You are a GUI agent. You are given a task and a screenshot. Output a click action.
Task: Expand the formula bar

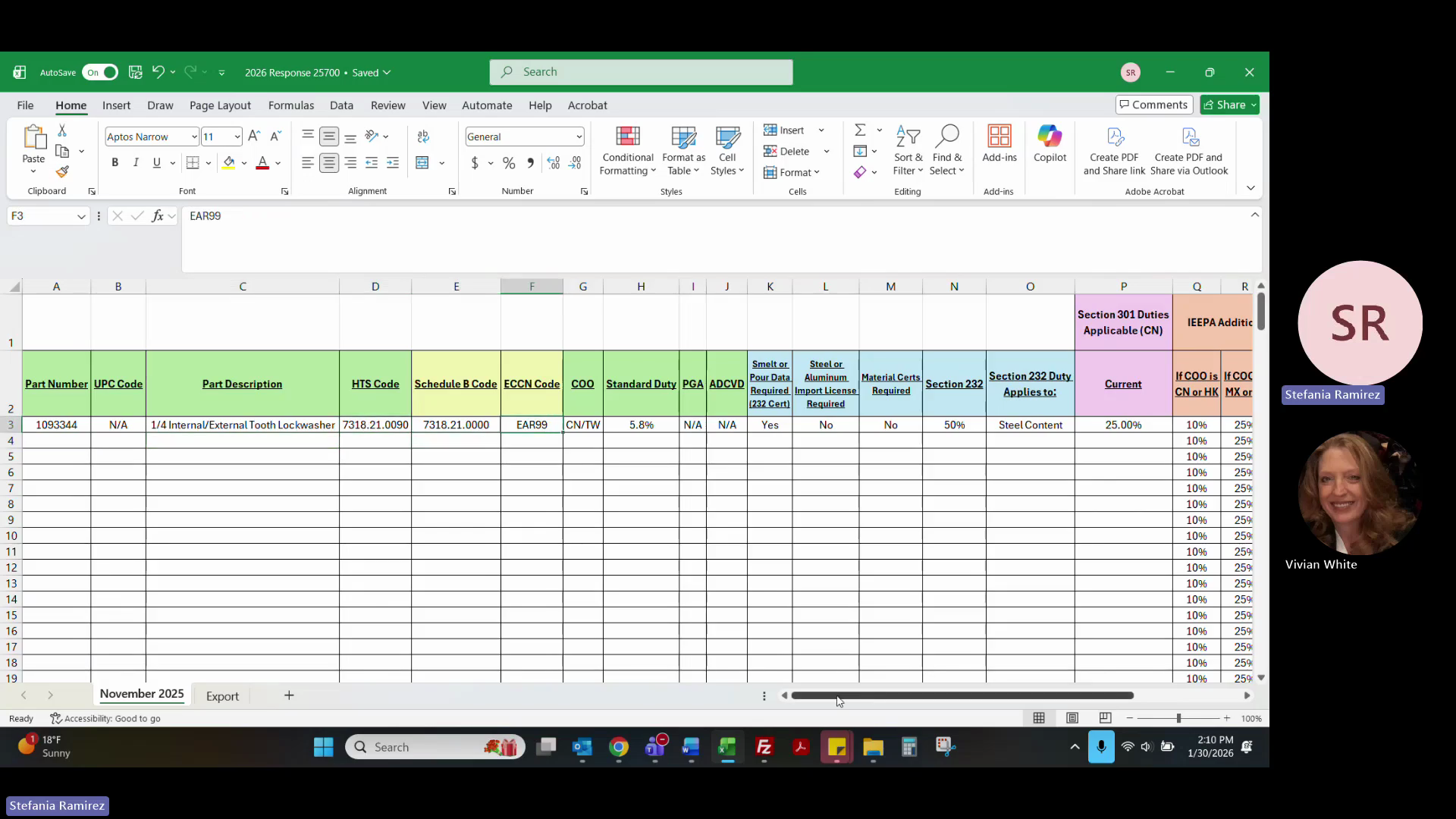(1255, 215)
